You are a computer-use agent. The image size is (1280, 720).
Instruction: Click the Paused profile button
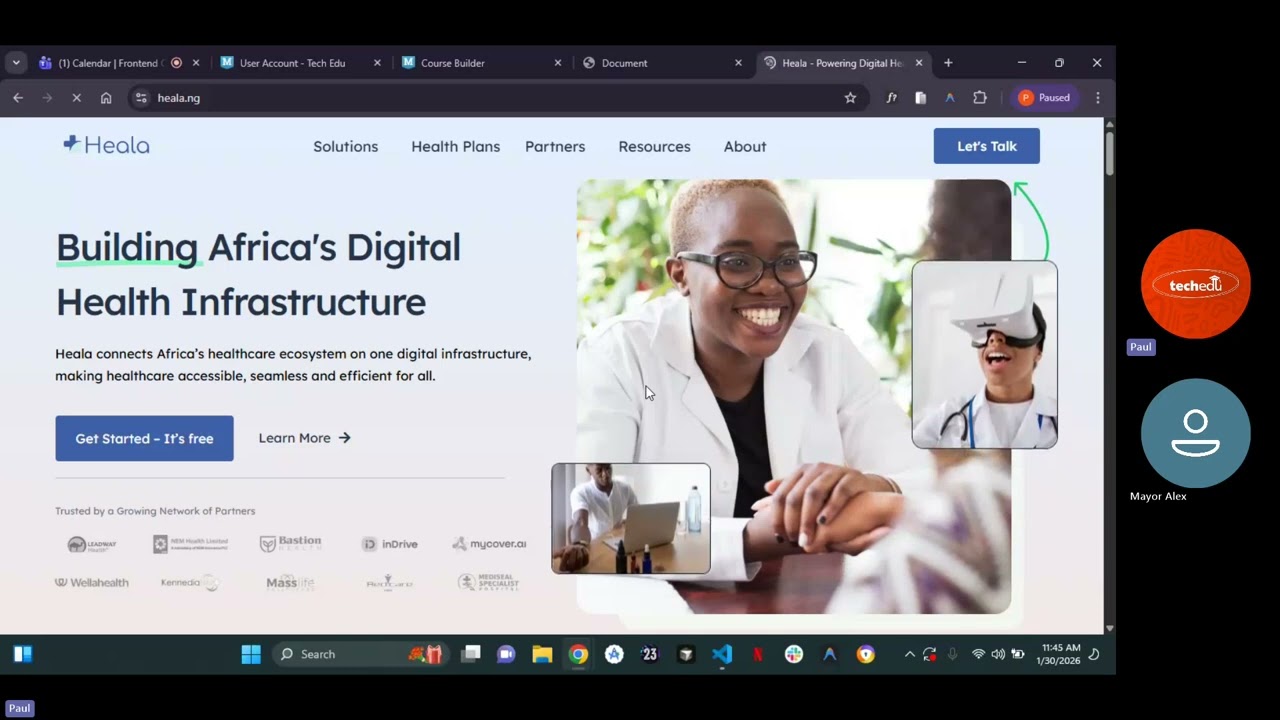coord(1045,98)
